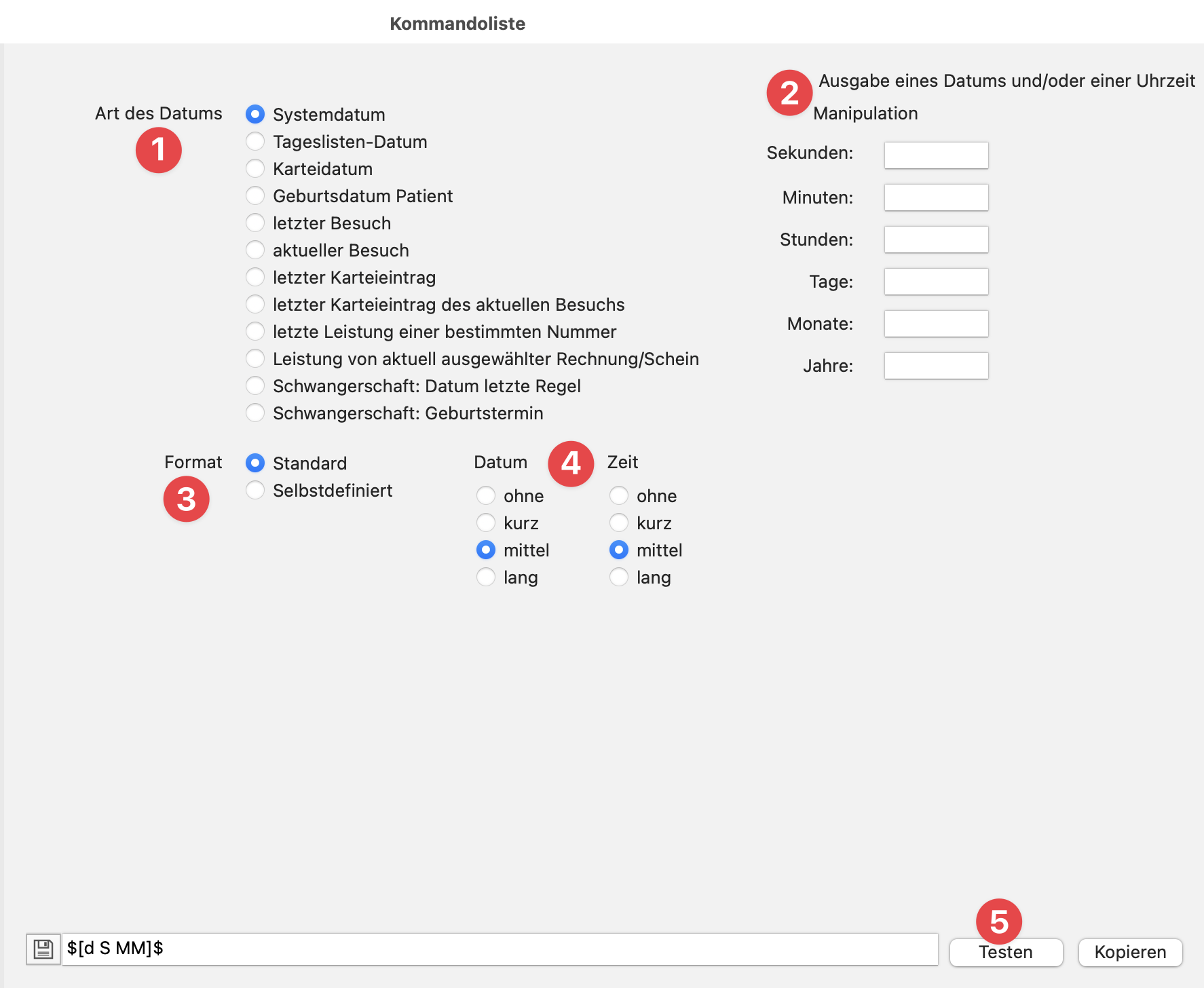The height and width of the screenshot is (988, 1204).
Task: Select Geburtsdatum Patient option
Action: click(255, 195)
